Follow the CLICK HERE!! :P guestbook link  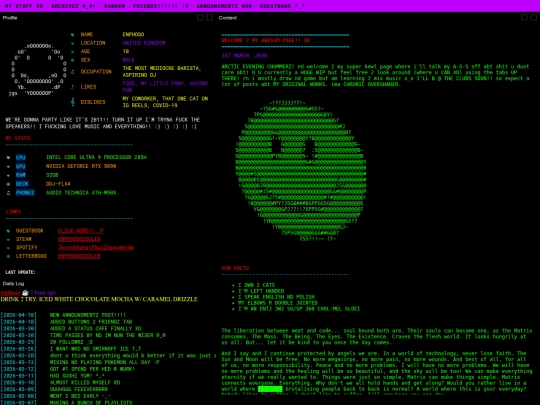(81, 231)
